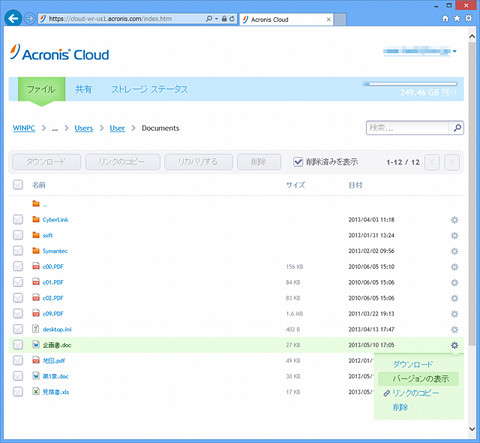This screenshot has height=443, width=480.
Task: Open the gear menu for desktop.ini
Action: tap(454, 329)
